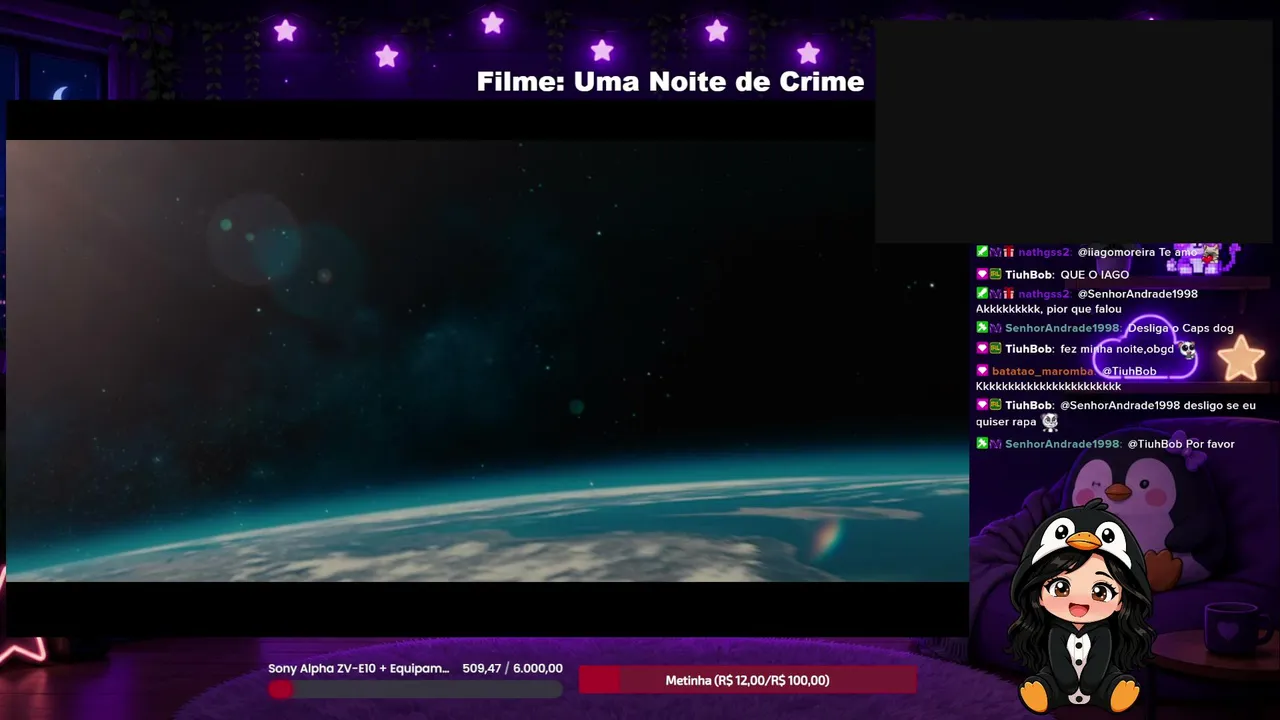The image size is (1280, 720).
Task: Click the movie video showing Earth from space
Action: click(488, 360)
